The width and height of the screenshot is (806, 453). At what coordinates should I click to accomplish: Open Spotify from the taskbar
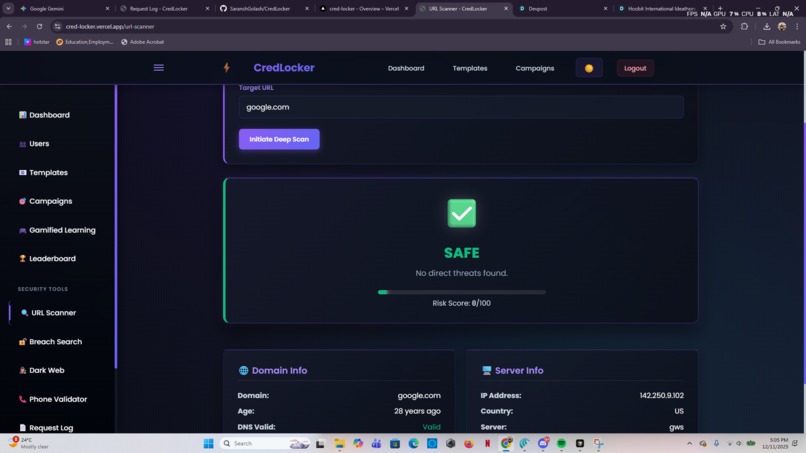pos(561,443)
